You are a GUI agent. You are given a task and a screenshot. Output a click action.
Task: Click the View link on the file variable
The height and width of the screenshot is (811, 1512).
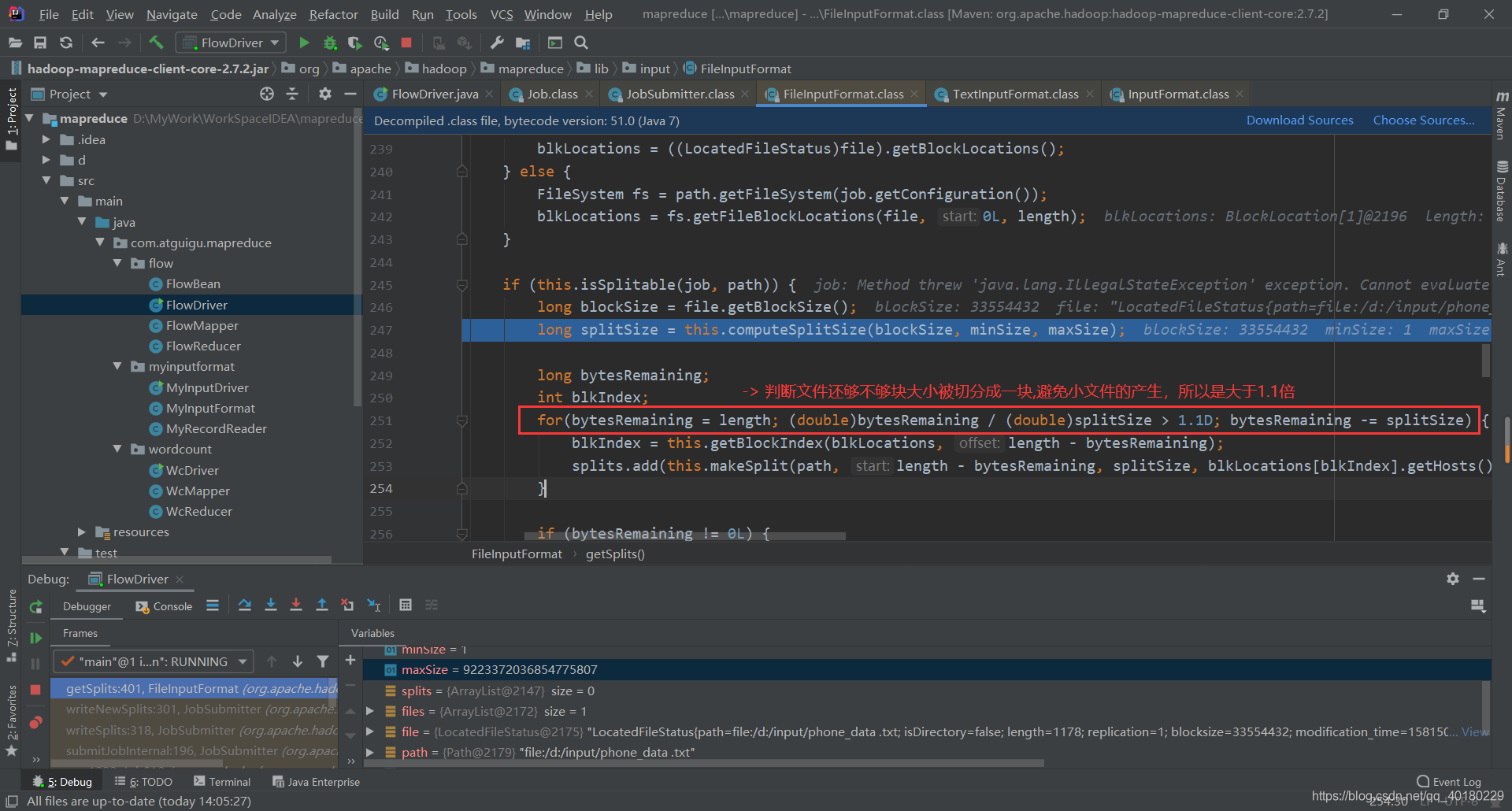click(x=1475, y=731)
